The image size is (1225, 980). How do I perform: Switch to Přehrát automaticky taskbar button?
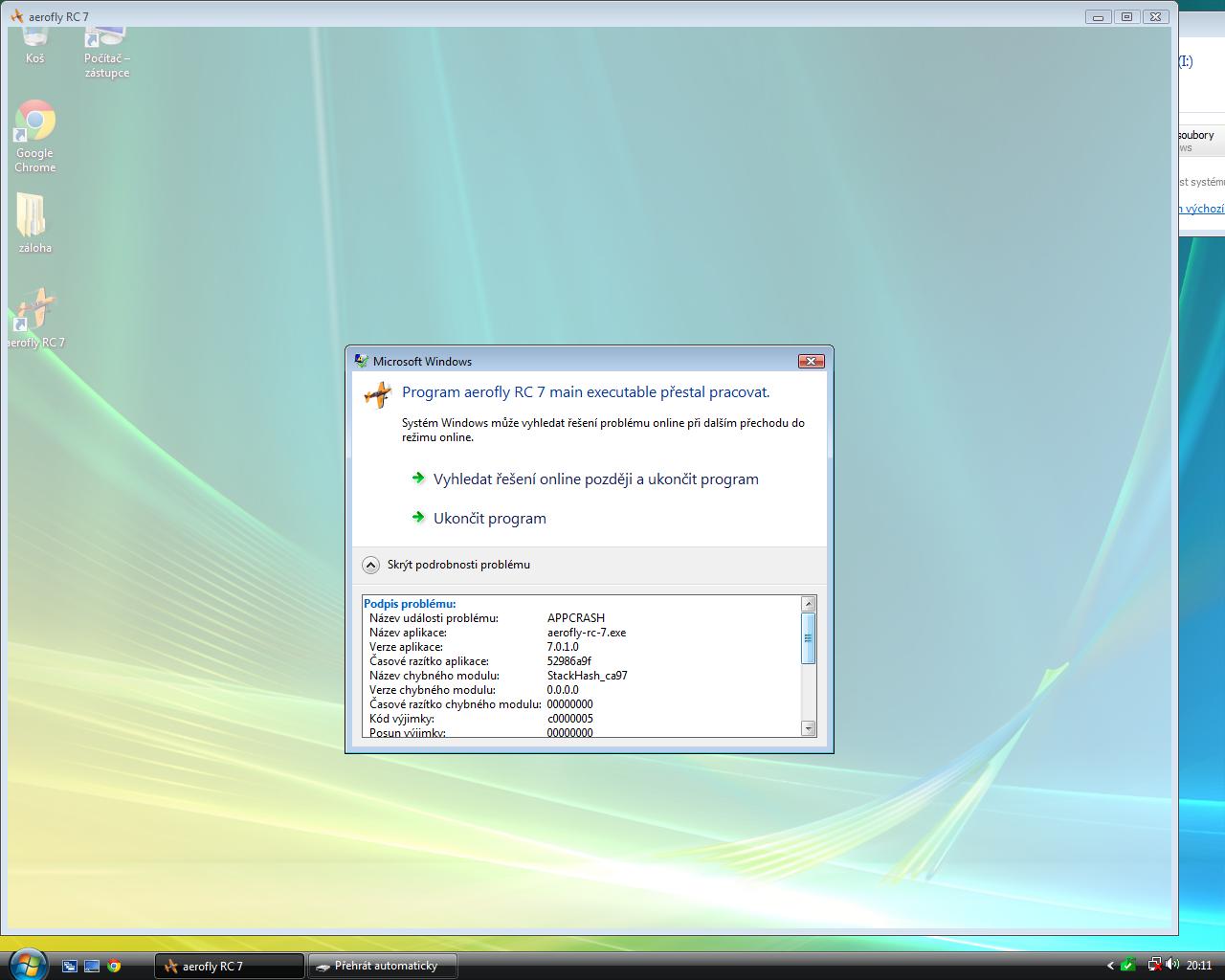pyautogui.click(x=381, y=966)
